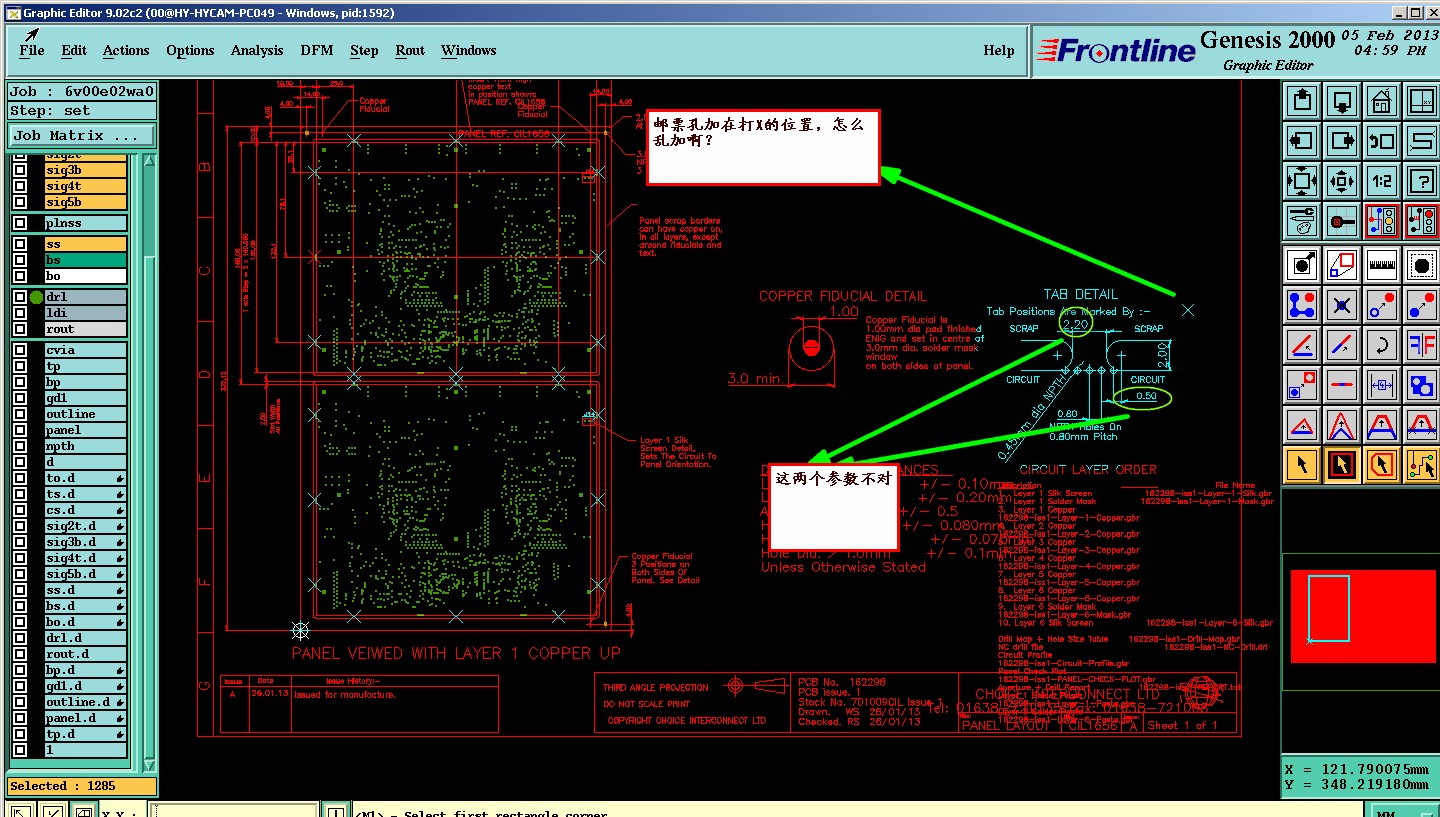Click the add pad feature icon
The width and height of the screenshot is (1440, 817).
[1302, 265]
